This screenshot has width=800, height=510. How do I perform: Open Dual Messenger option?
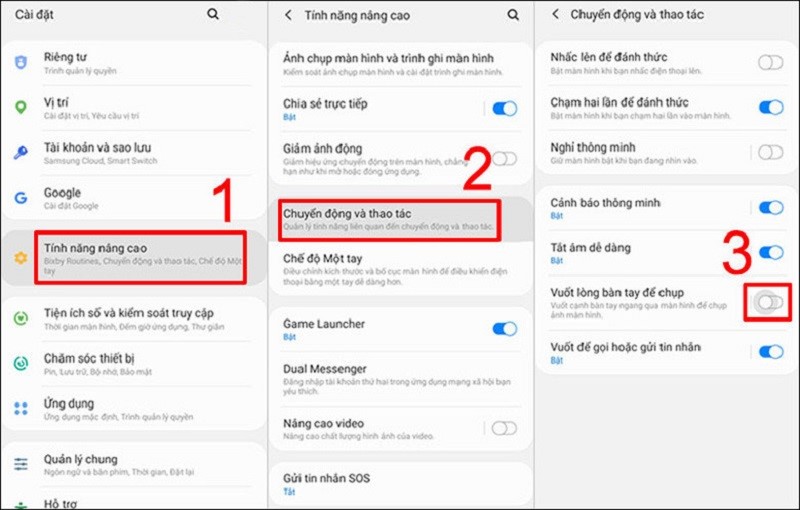point(401,379)
